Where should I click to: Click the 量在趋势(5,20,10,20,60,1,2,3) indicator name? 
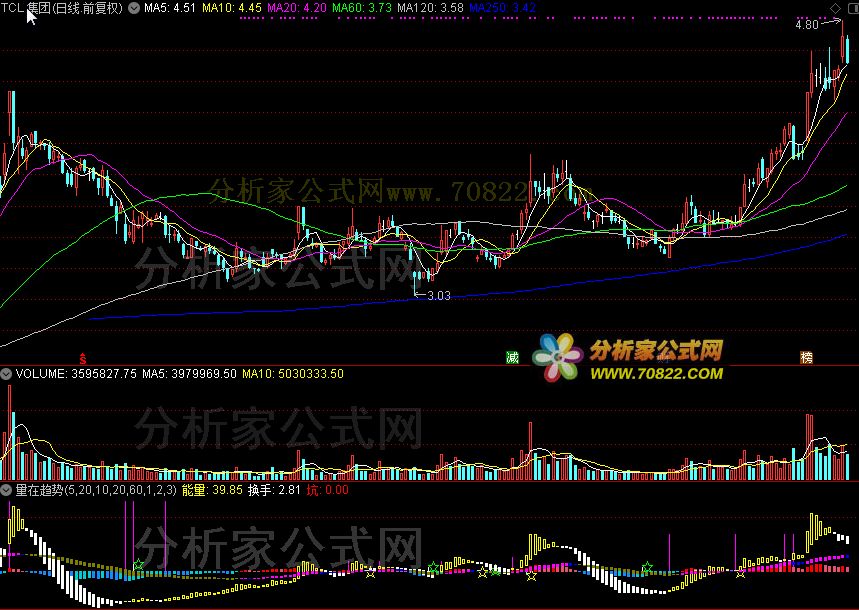(96, 490)
